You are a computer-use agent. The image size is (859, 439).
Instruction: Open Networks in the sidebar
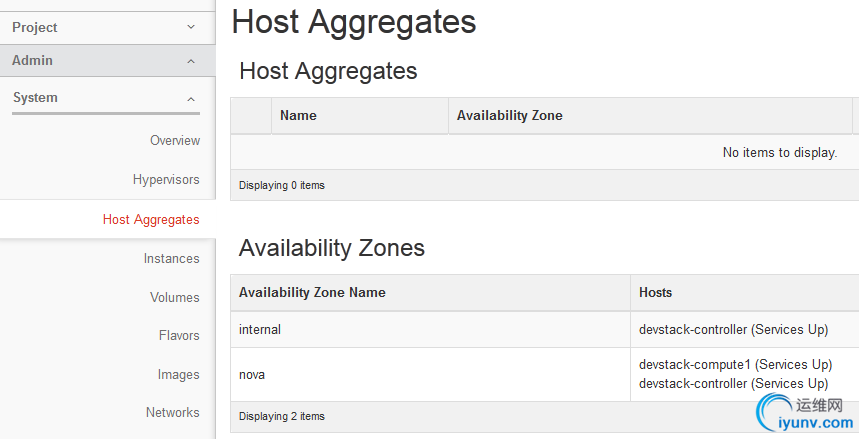click(172, 413)
